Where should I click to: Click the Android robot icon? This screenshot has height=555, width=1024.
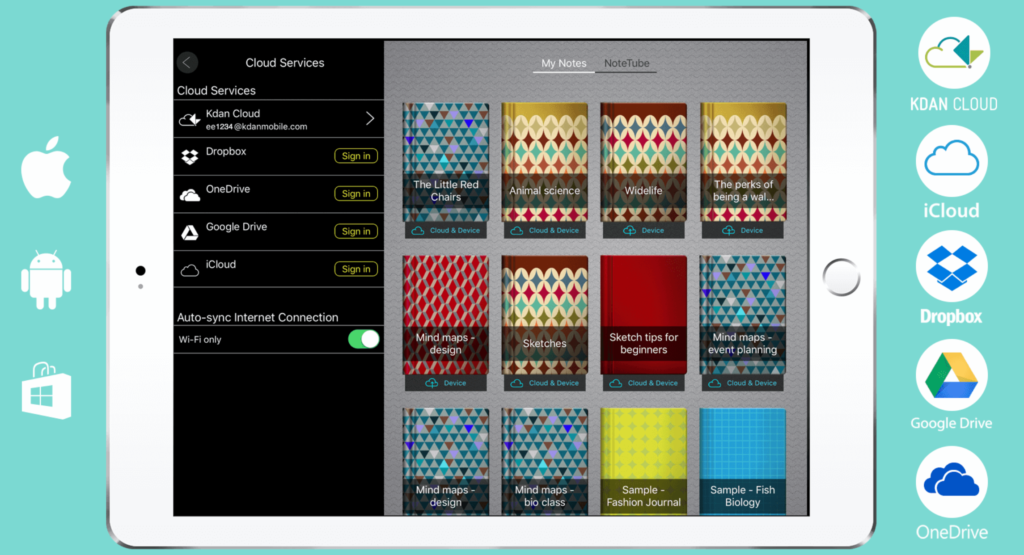pyautogui.click(x=46, y=279)
